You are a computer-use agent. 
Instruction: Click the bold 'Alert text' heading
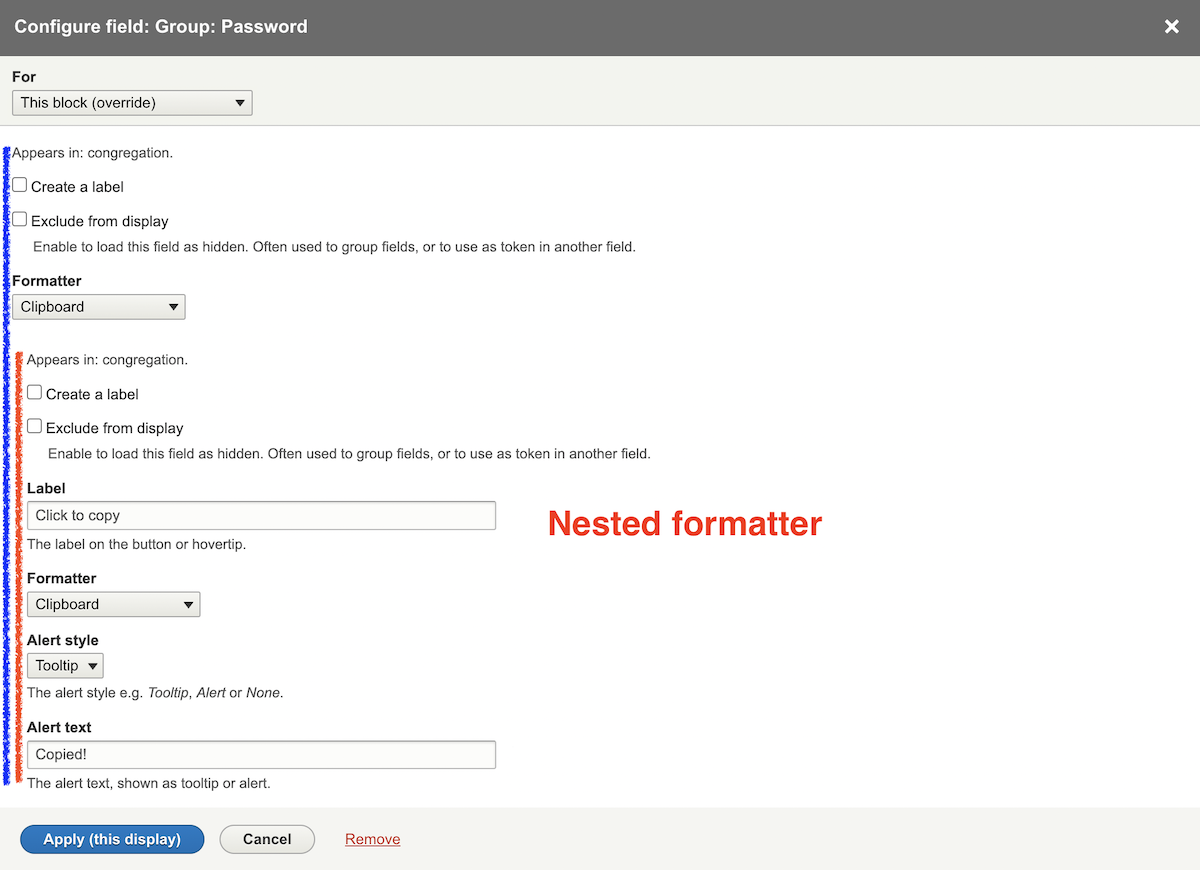59,727
